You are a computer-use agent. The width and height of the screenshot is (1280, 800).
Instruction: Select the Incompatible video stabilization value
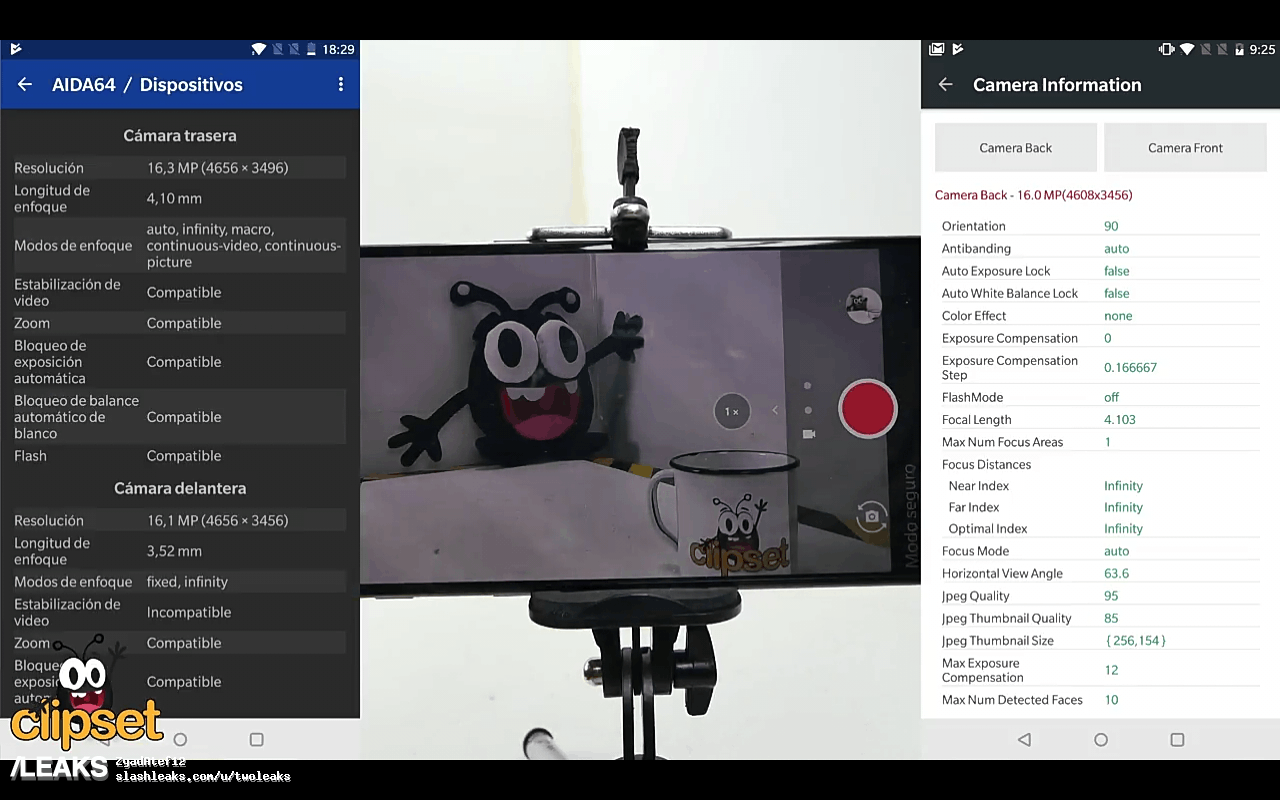189,612
